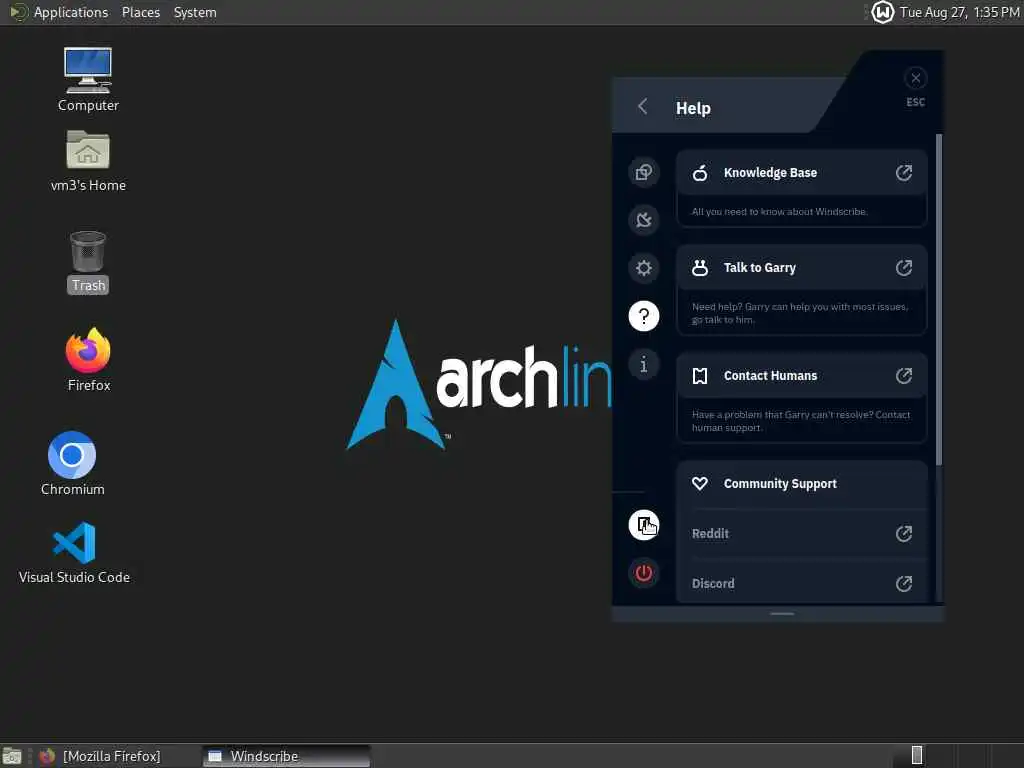Click the date and time clock
This screenshot has height=768, width=1024.
point(959,12)
